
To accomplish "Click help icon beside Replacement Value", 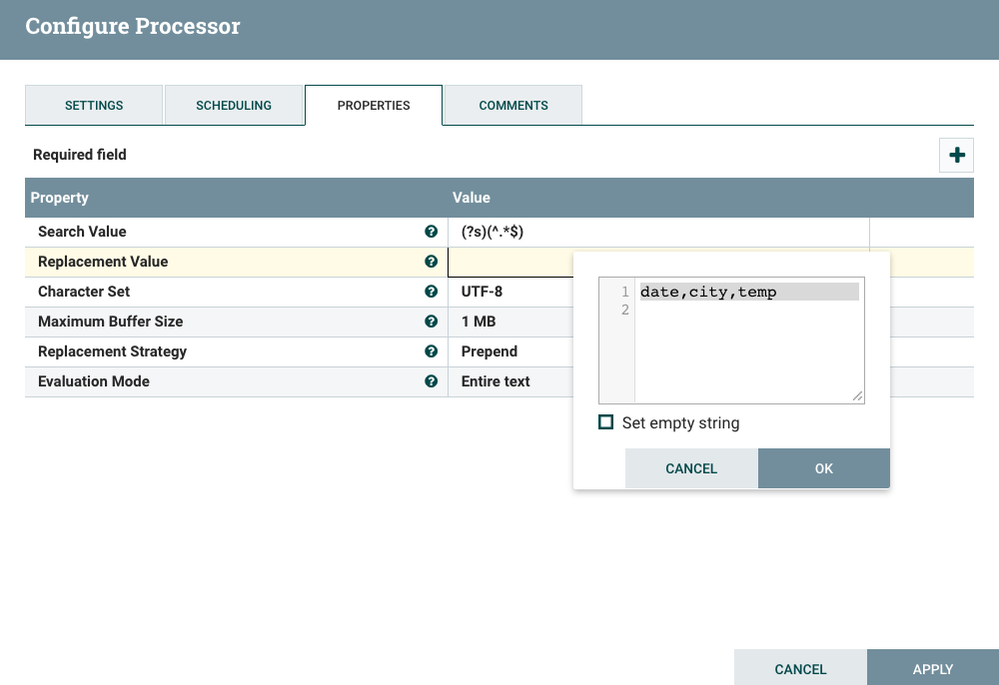I will 431,261.
